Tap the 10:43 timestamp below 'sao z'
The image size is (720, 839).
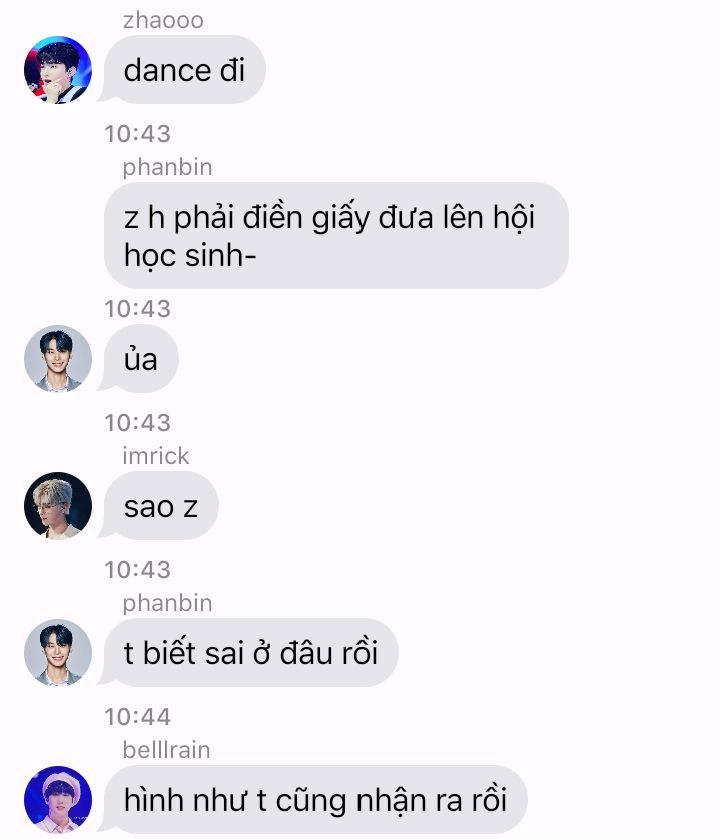pos(137,570)
